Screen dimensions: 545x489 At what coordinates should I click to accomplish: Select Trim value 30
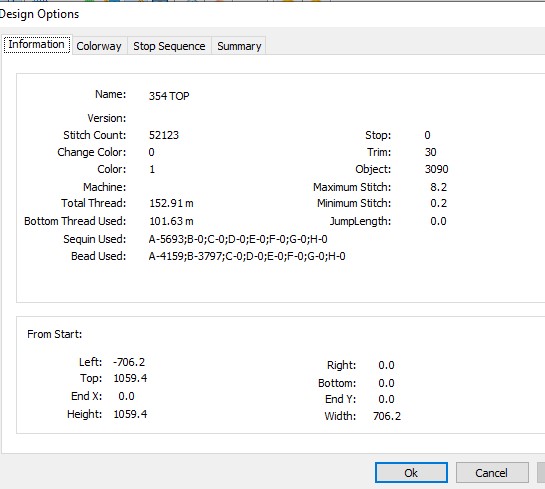click(x=430, y=152)
